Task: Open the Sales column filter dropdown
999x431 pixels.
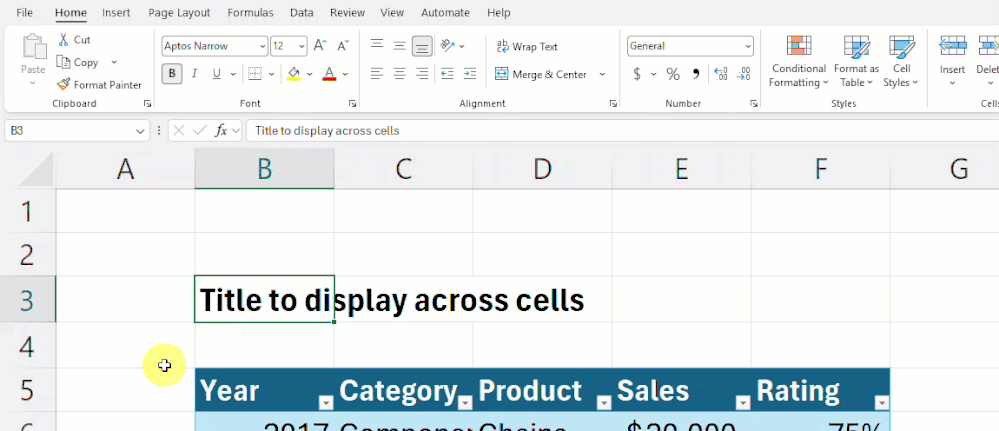Action: pyautogui.click(x=743, y=402)
